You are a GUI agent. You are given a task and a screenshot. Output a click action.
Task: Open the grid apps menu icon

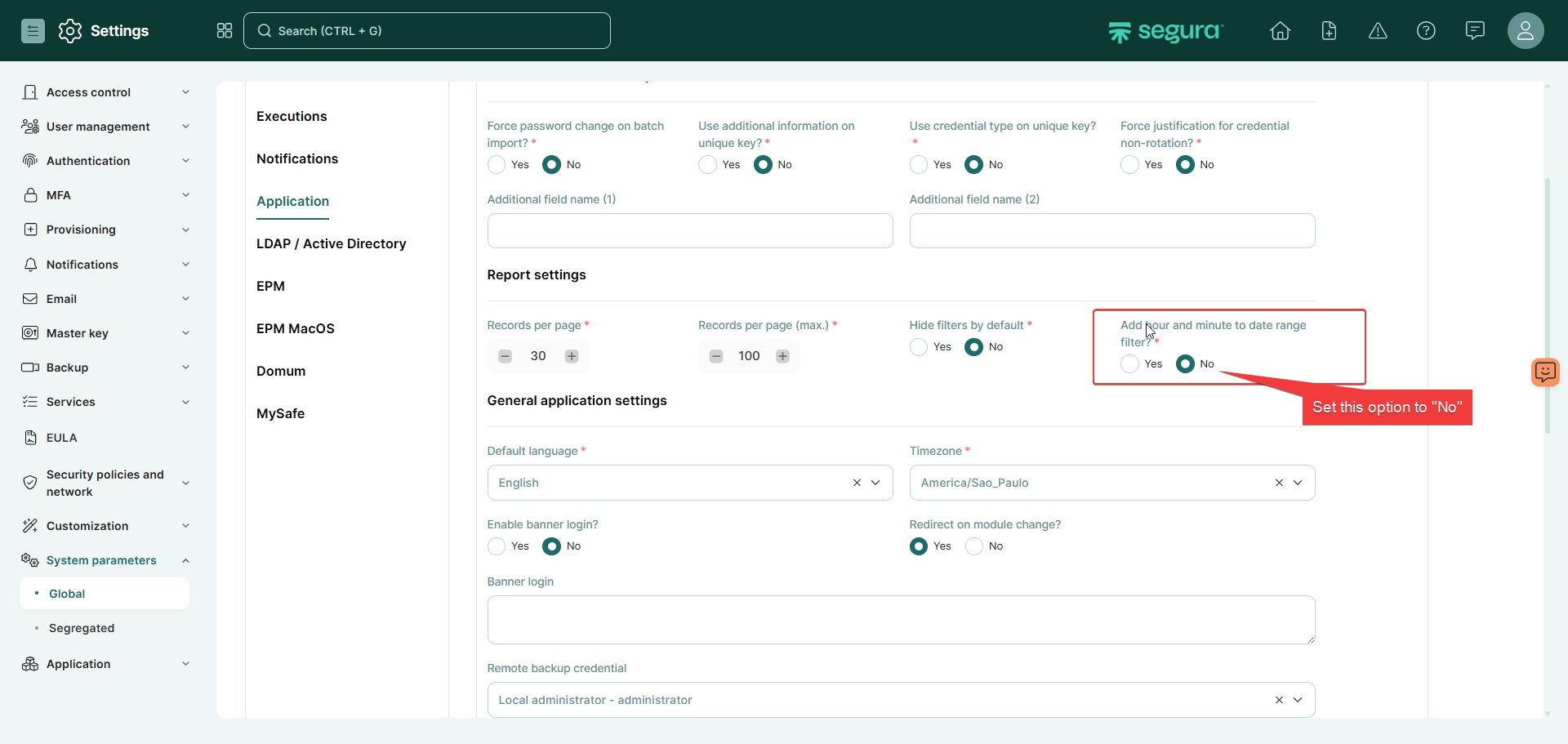coord(225,31)
